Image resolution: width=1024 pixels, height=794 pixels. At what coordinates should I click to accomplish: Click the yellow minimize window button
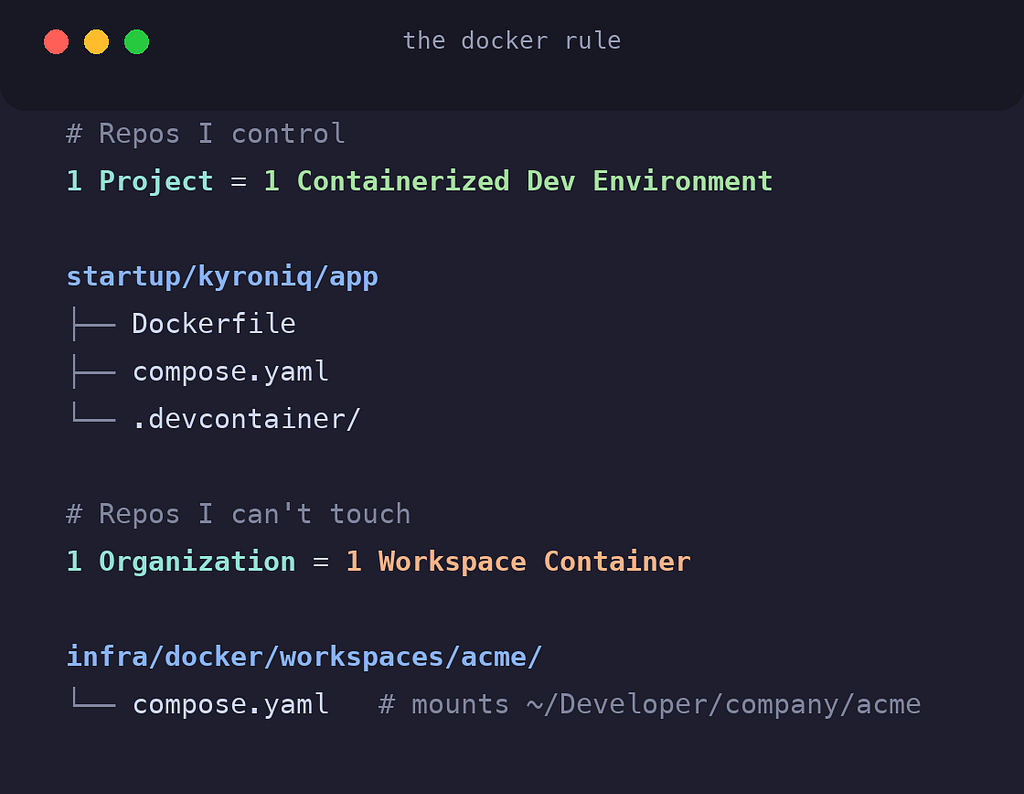tap(97, 42)
